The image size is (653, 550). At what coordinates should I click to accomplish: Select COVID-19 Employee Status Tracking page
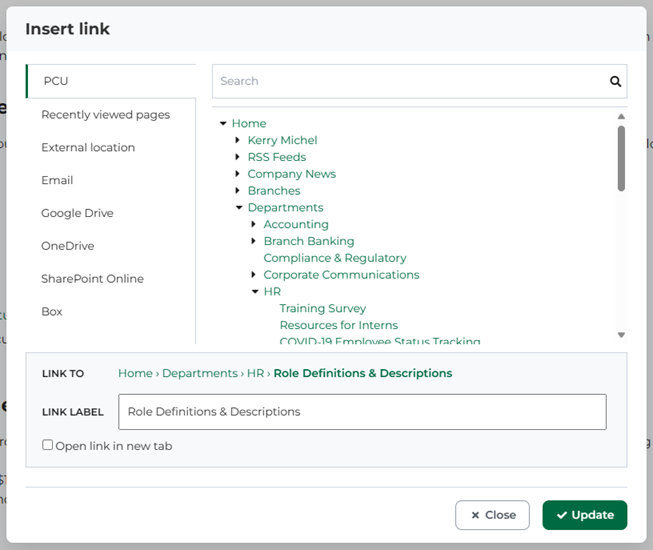(x=380, y=341)
